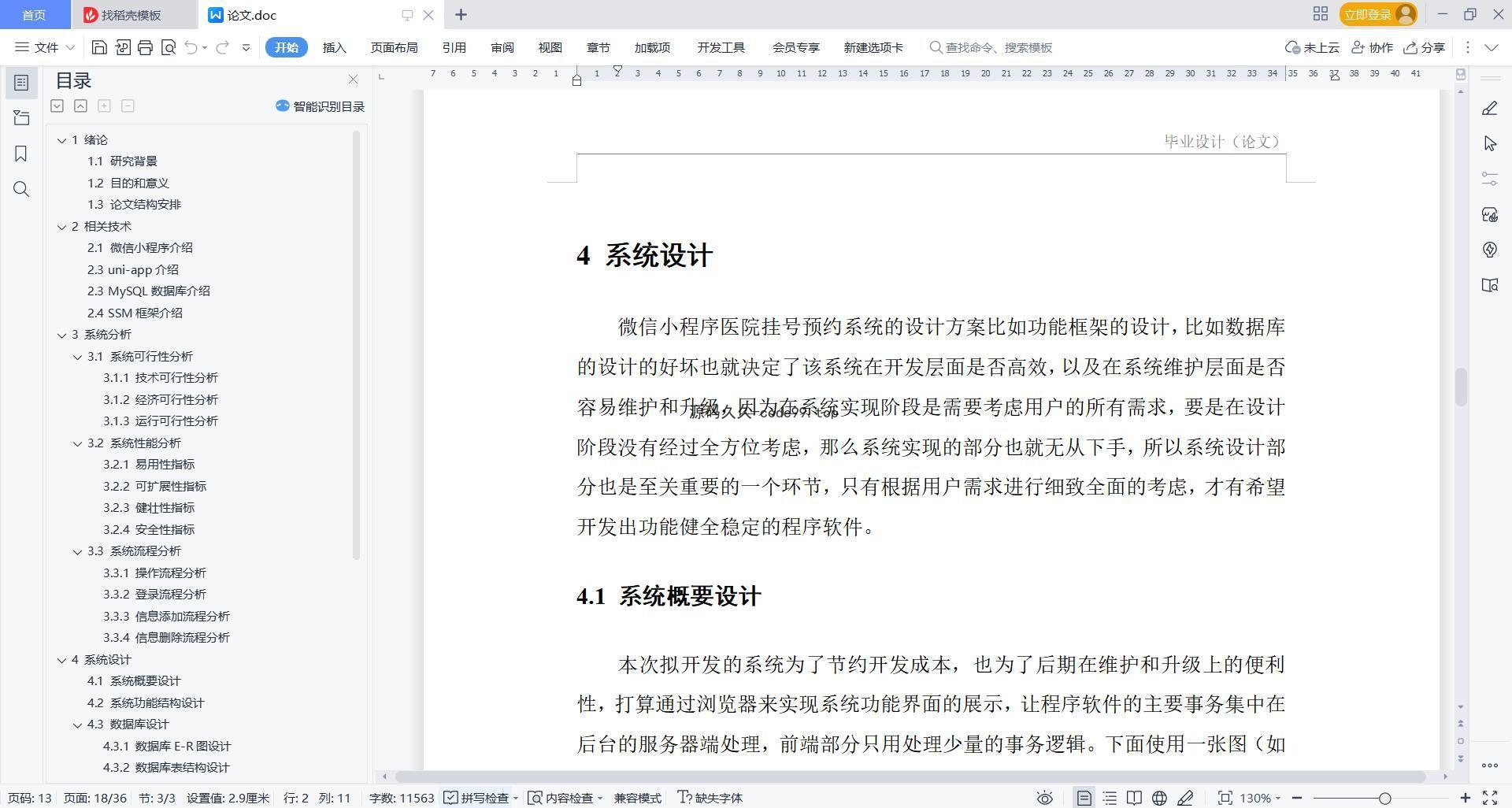Open the 文件 menu dropdown
The width and height of the screenshot is (1512, 808).
[x=45, y=47]
